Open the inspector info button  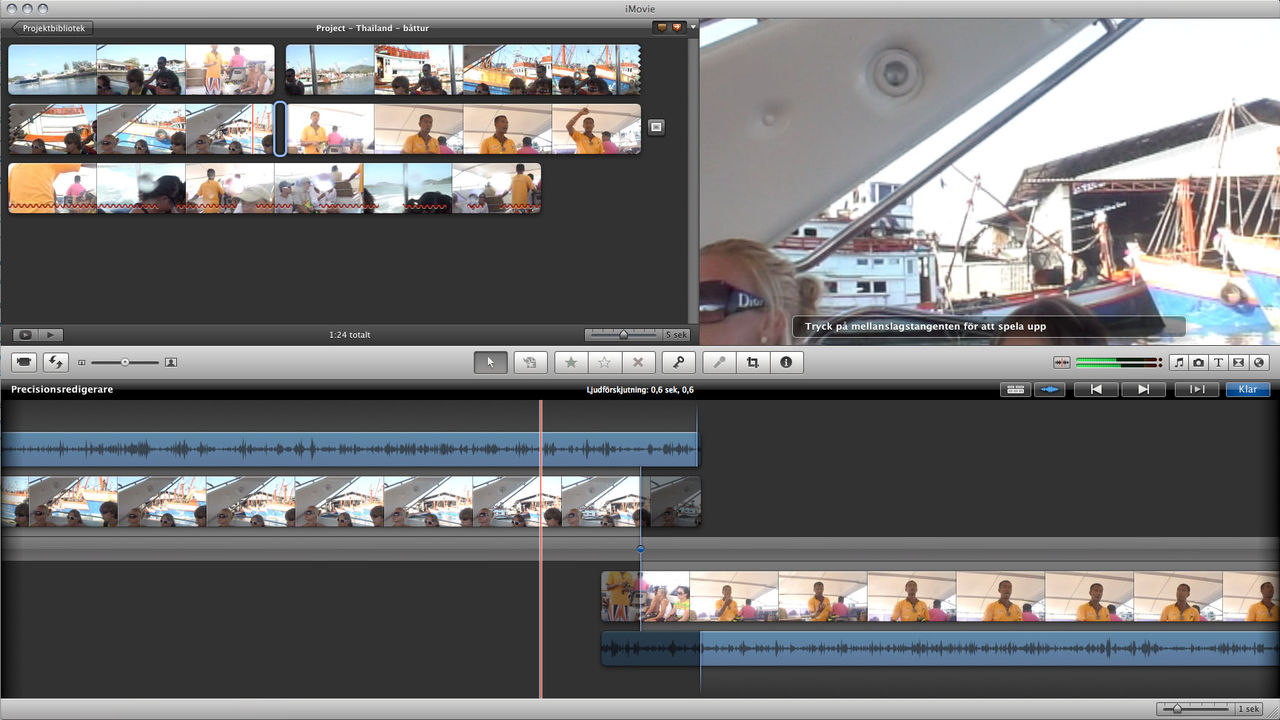(786, 362)
